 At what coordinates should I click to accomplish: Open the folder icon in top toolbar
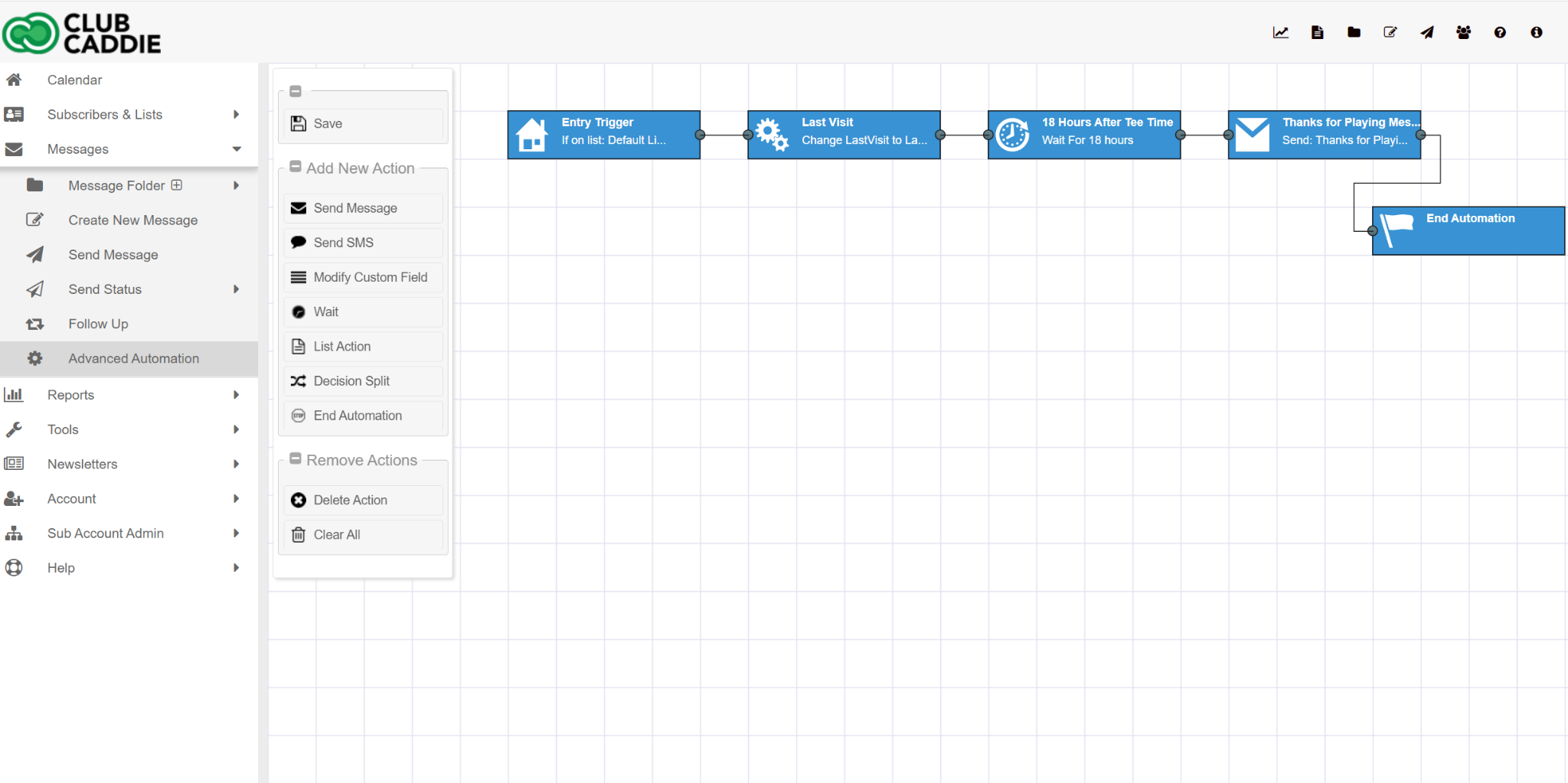1354,32
